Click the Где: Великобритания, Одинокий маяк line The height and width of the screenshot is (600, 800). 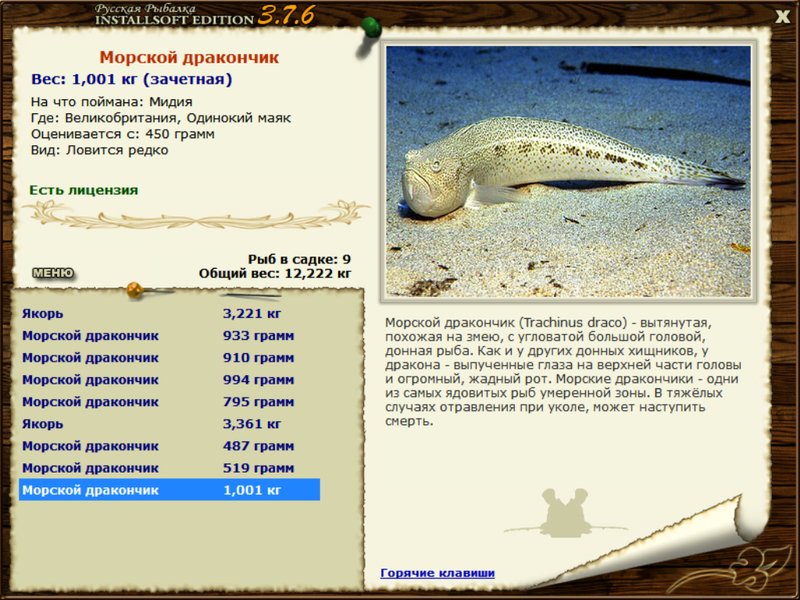tap(161, 118)
